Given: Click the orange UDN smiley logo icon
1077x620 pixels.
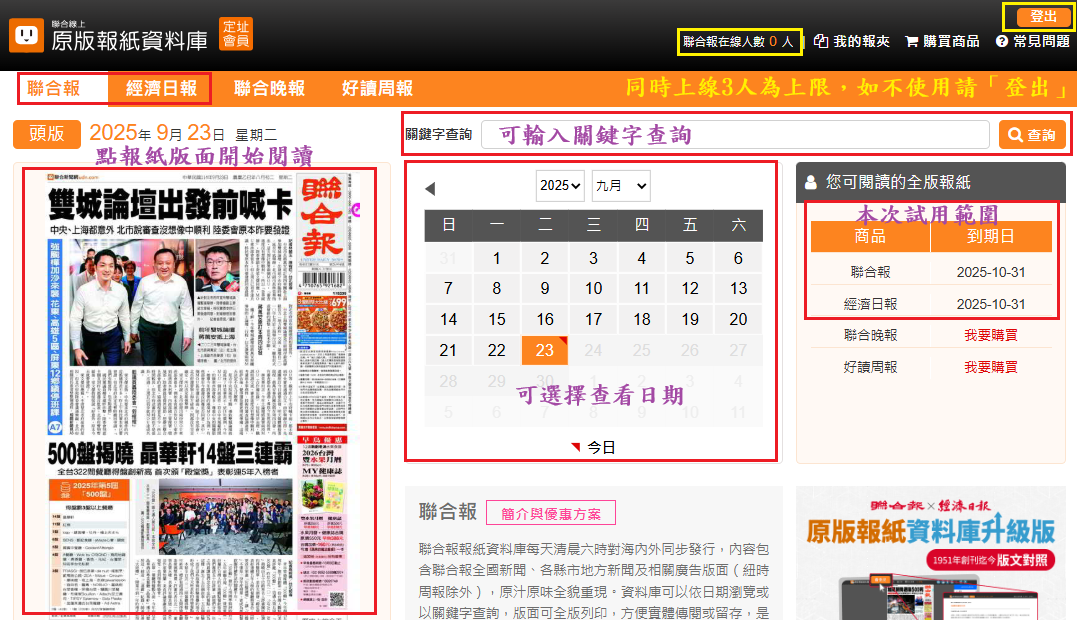Looking at the screenshot, I should click(x=26, y=35).
